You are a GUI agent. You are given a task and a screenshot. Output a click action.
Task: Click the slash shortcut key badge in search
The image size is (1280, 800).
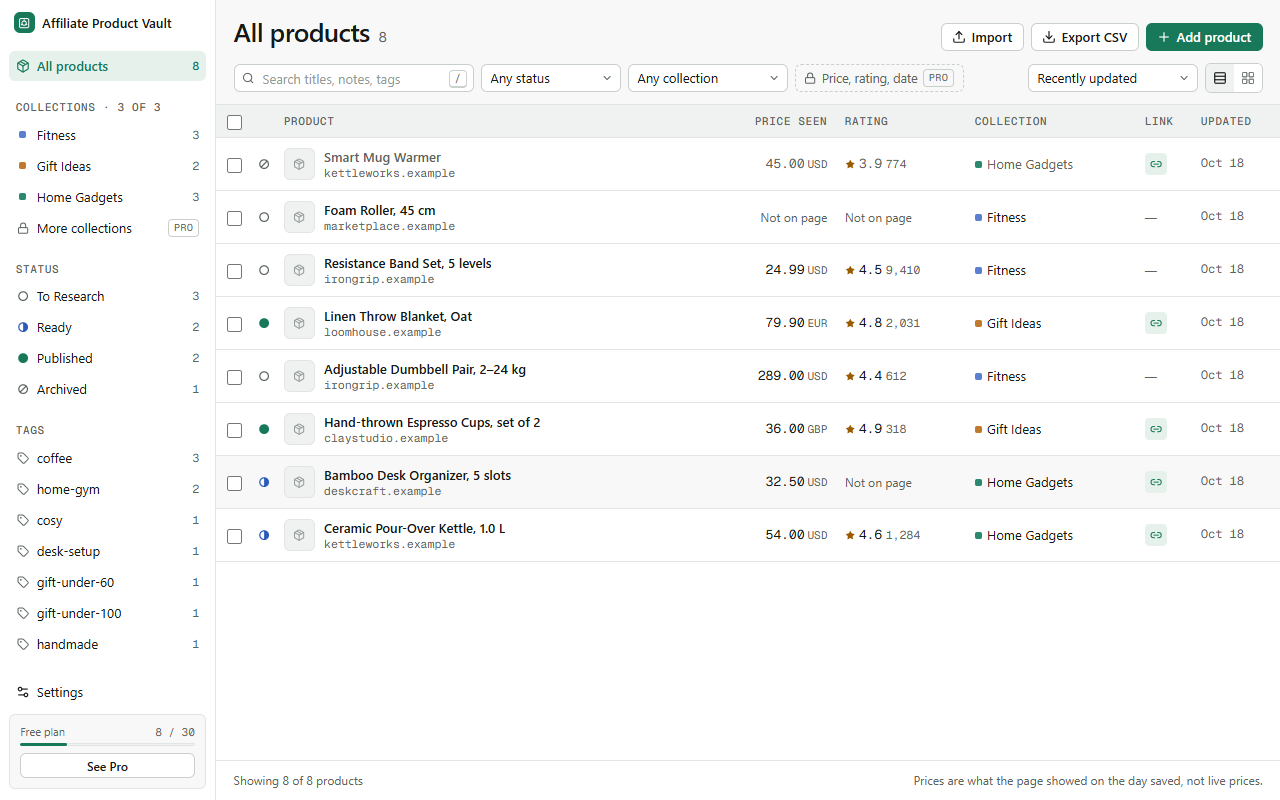[458, 78]
